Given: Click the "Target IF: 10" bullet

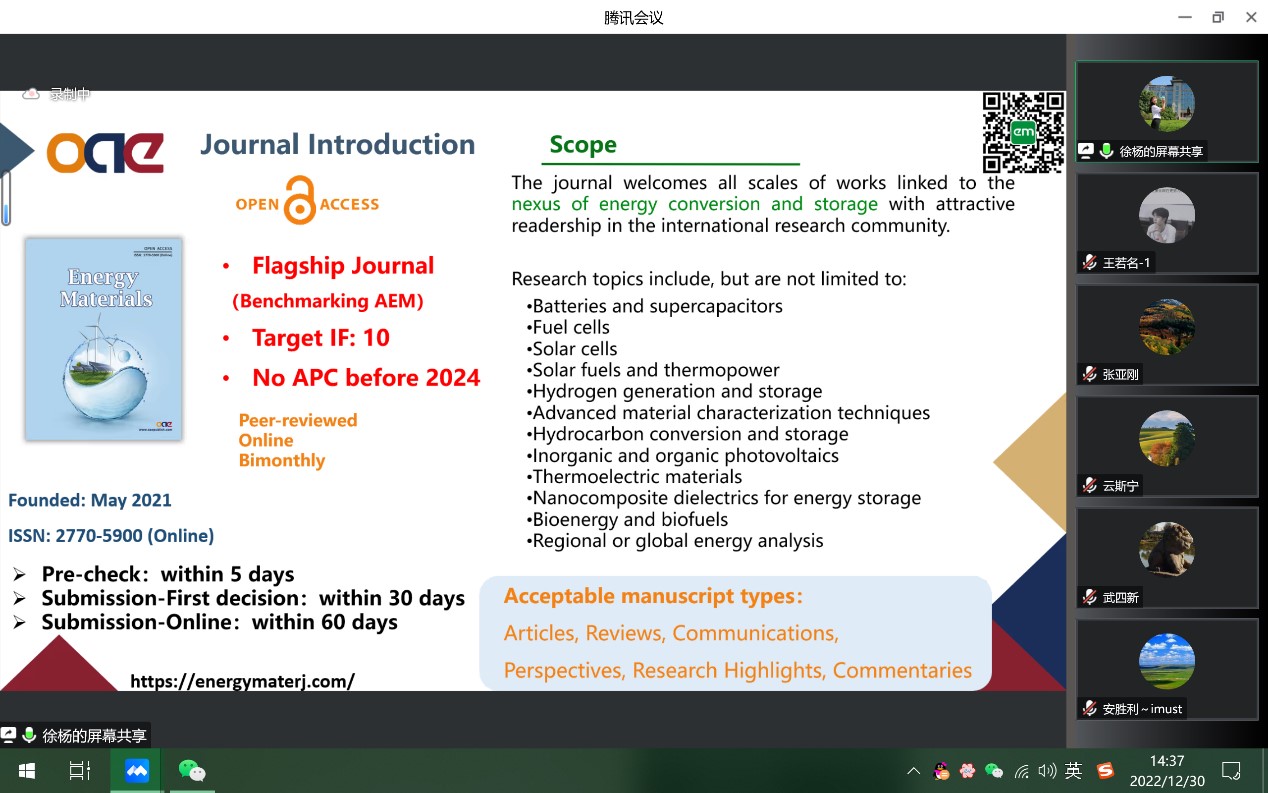Looking at the screenshot, I should 321,338.
